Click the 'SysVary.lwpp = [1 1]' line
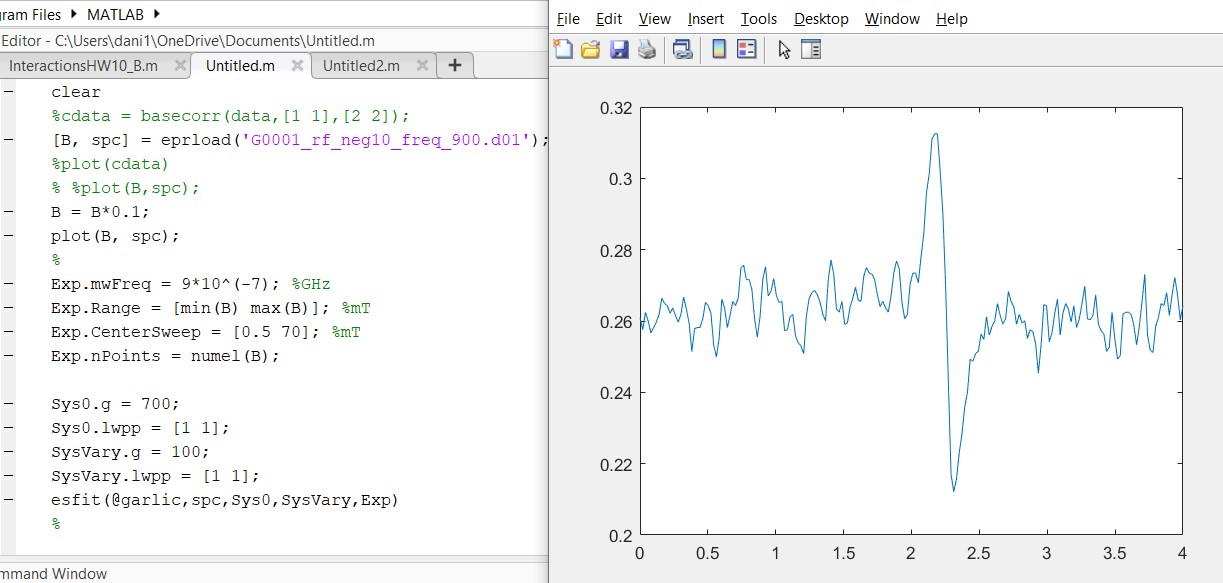 155,476
